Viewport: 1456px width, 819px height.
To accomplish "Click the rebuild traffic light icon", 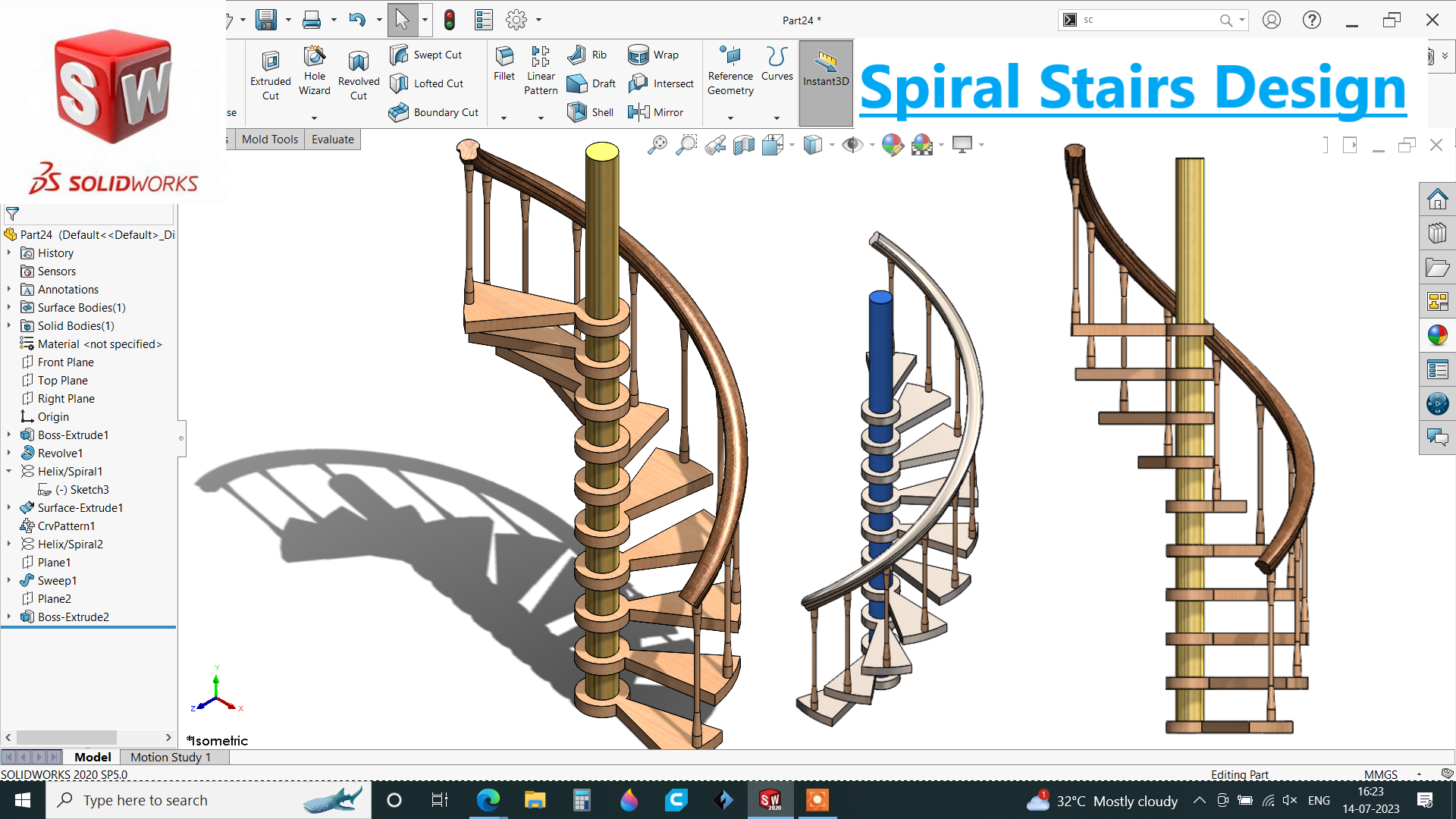I will [x=450, y=20].
